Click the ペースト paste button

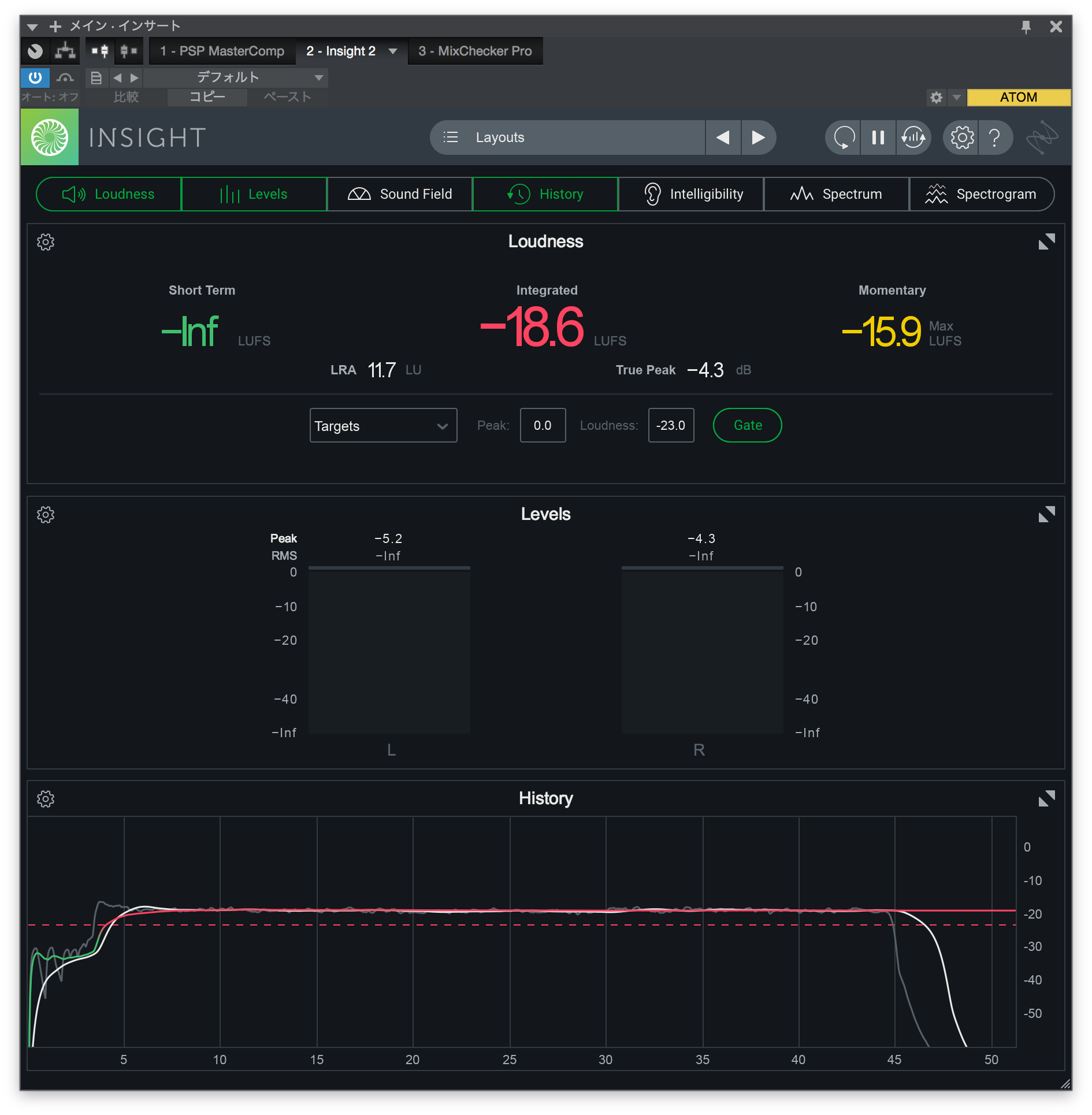pyautogui.click(x=288, y=97)
